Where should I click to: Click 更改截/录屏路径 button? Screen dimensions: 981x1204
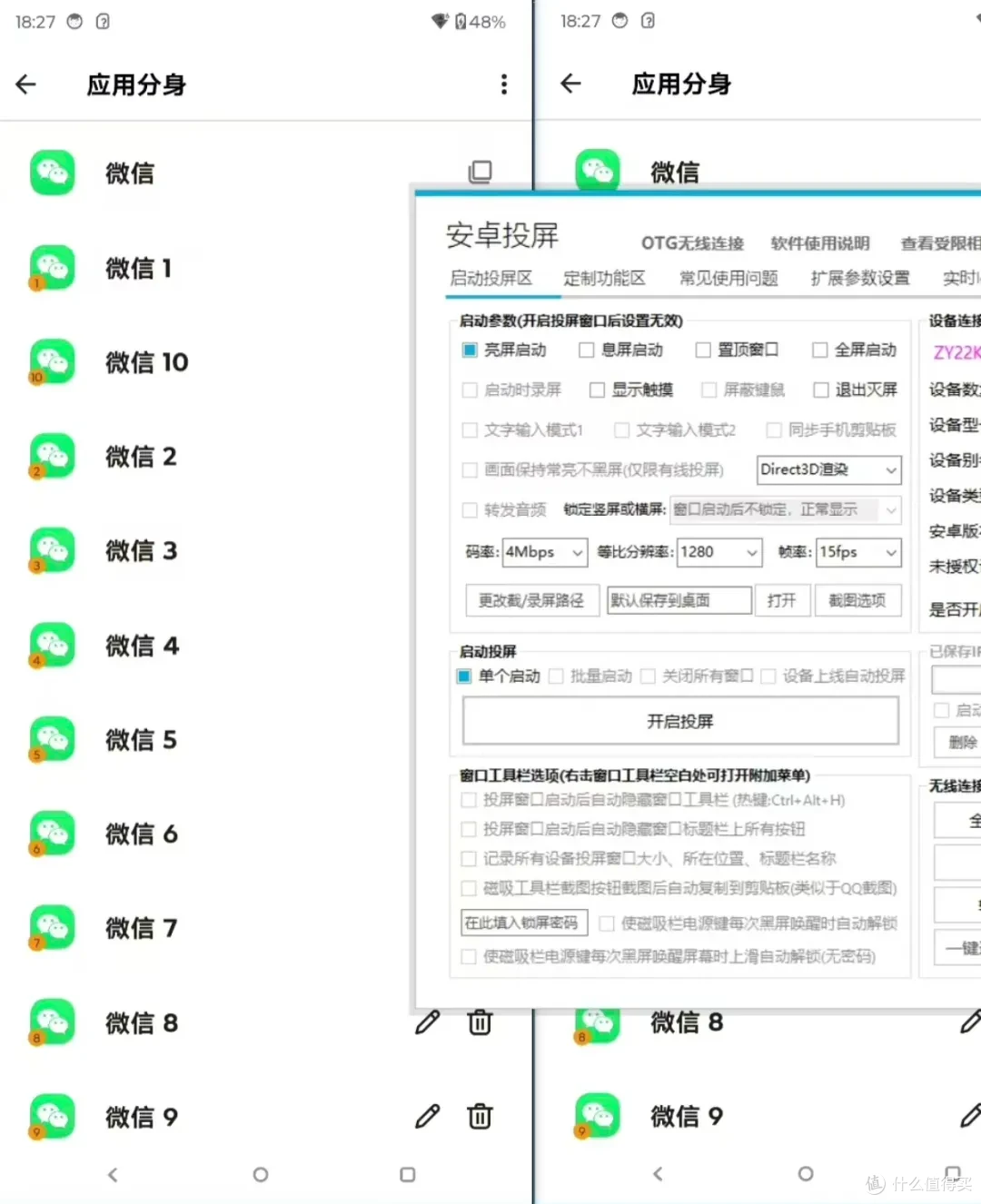tap(531, 600)
